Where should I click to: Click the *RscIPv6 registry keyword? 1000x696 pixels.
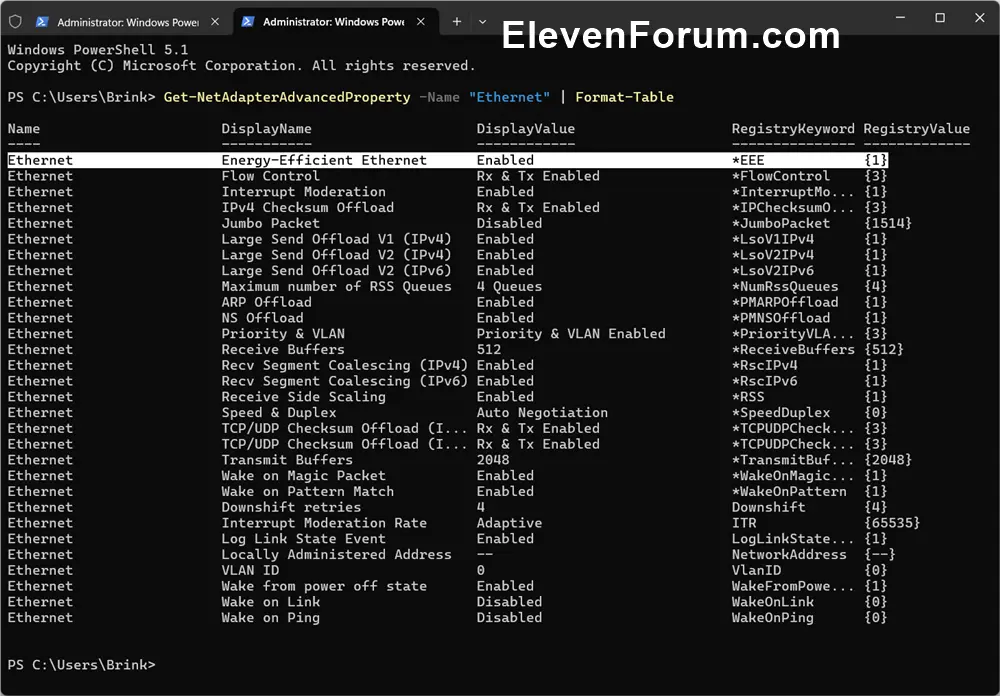(764, 381)
